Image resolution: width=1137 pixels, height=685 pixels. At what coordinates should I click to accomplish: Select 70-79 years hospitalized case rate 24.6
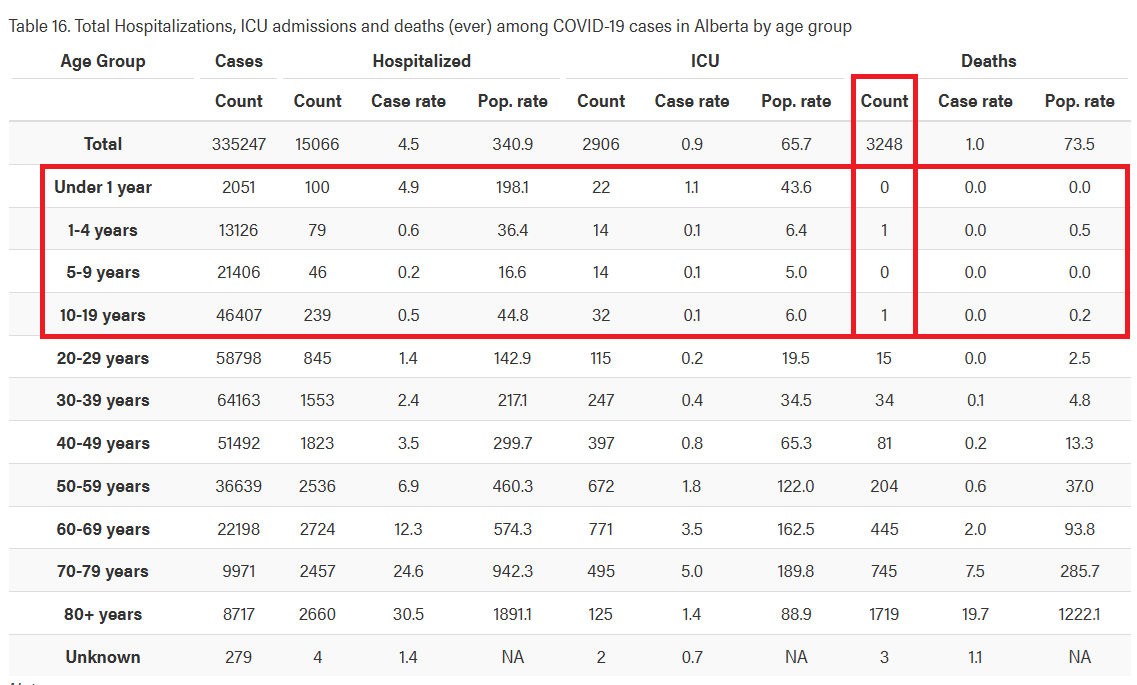click(x=408, y=571)
